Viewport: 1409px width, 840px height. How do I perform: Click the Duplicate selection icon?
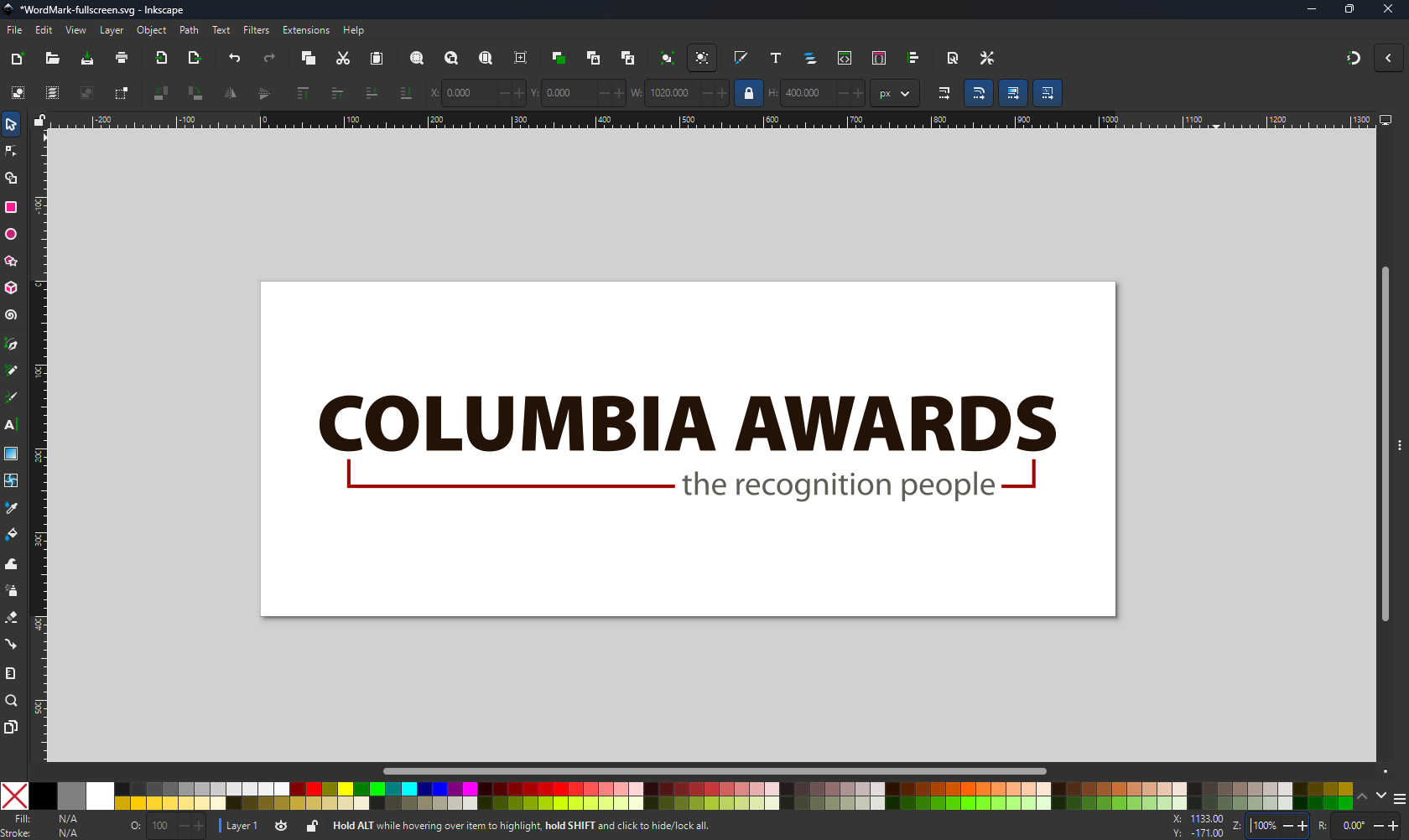pos(559,58)
